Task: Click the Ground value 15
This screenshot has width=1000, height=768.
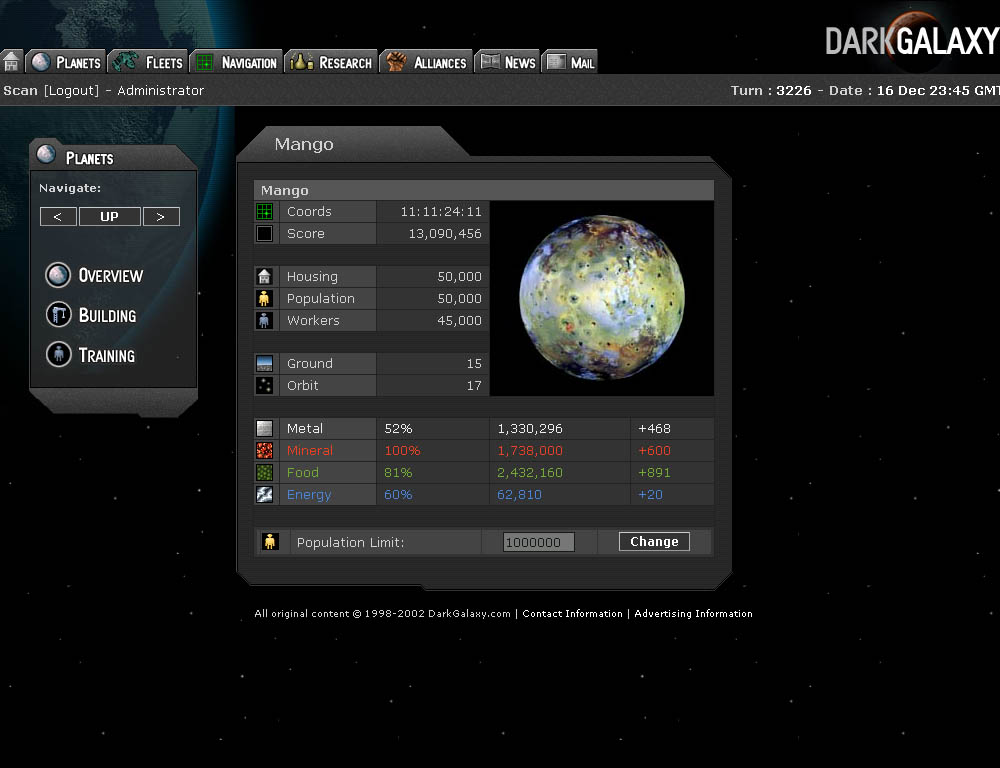Action: pyautogui.click(x=474, y=364)
